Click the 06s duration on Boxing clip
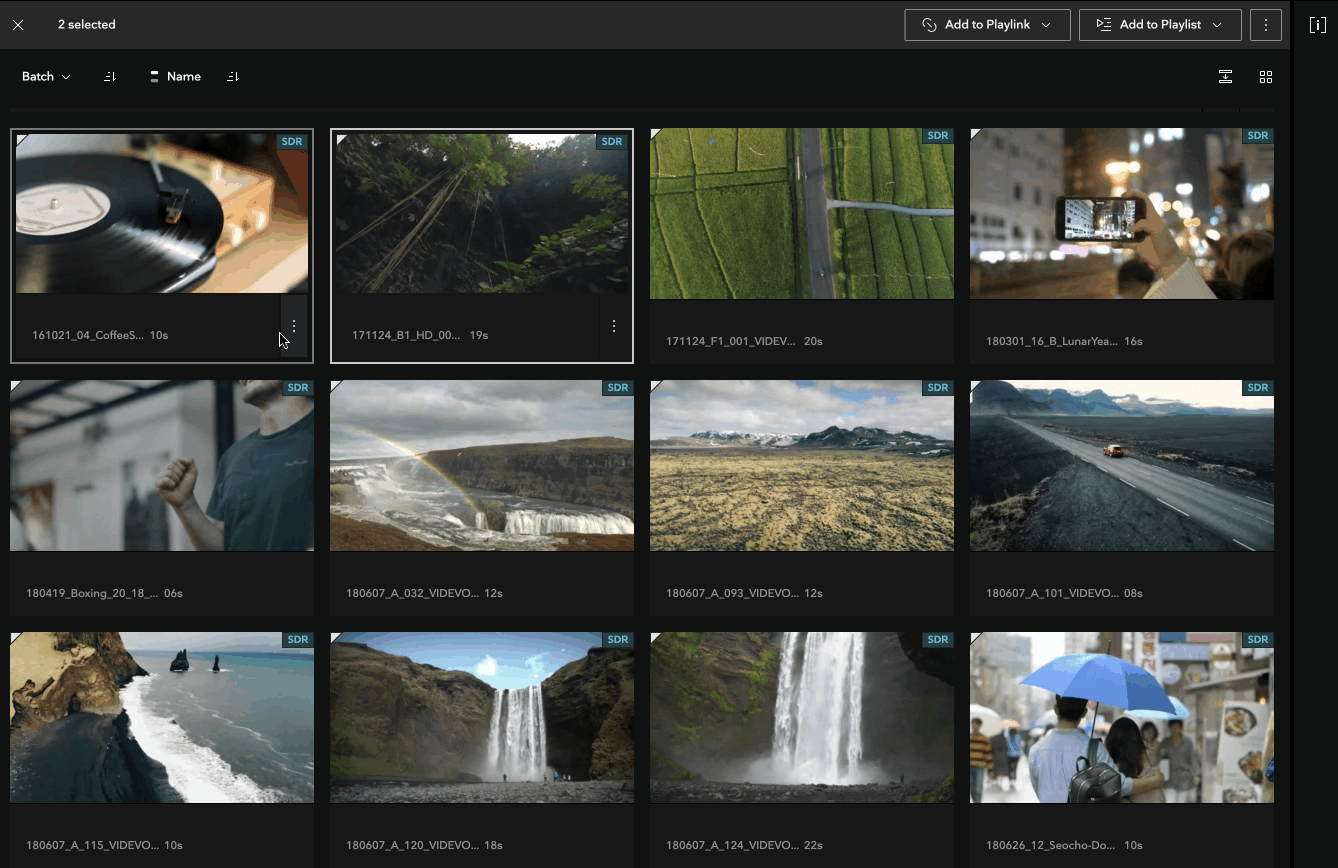 pyautogui.click(x=173, y=593)
